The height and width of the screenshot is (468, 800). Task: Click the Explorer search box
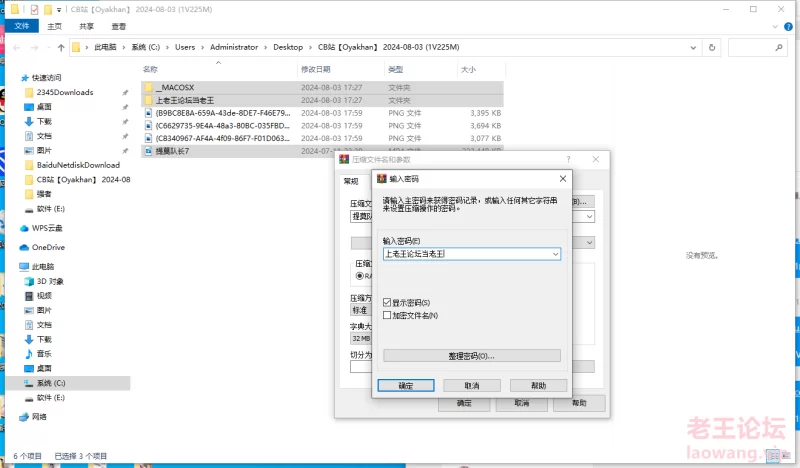[x=757, y=47]
